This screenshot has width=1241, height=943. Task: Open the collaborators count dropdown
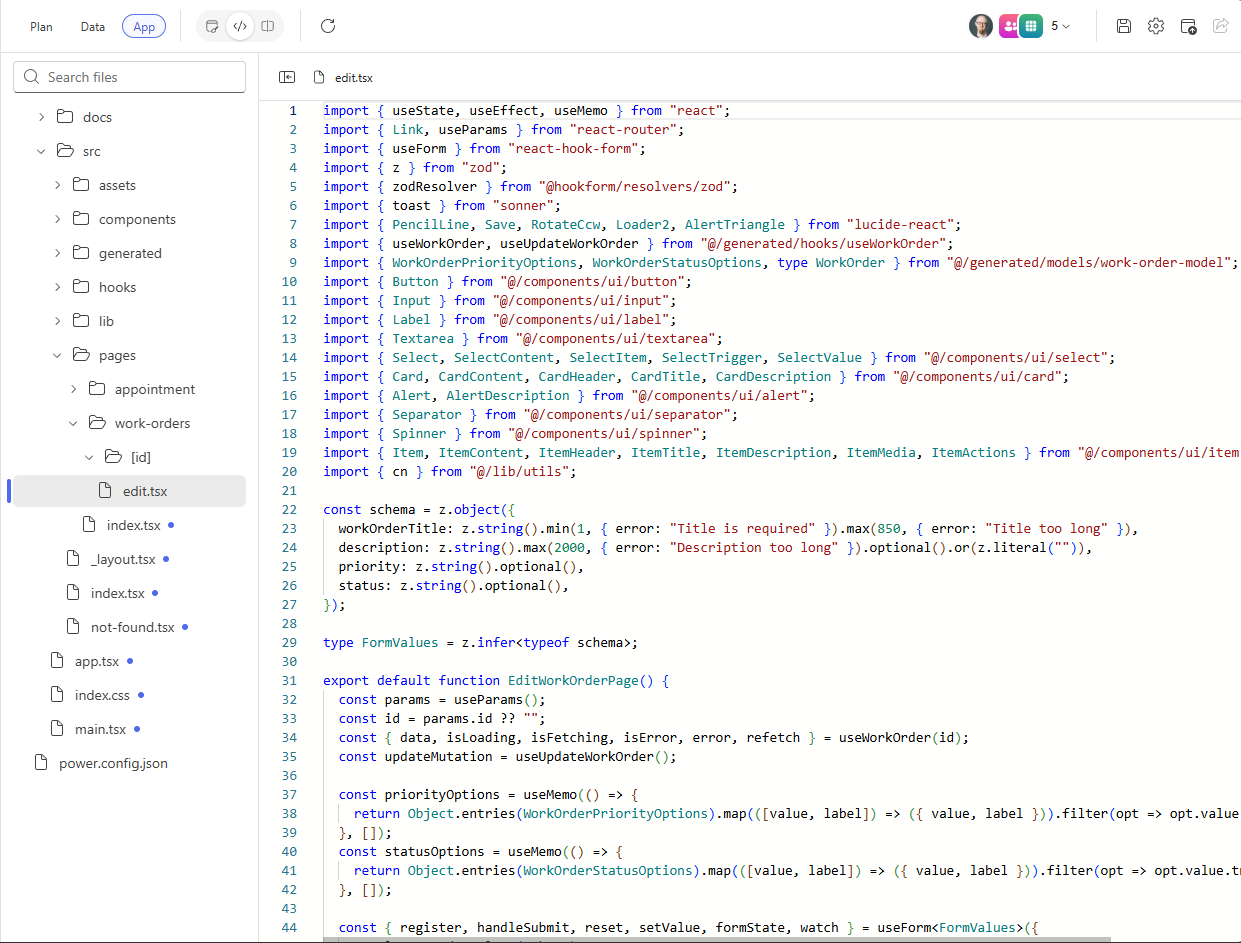click(x=1061, y=26)
